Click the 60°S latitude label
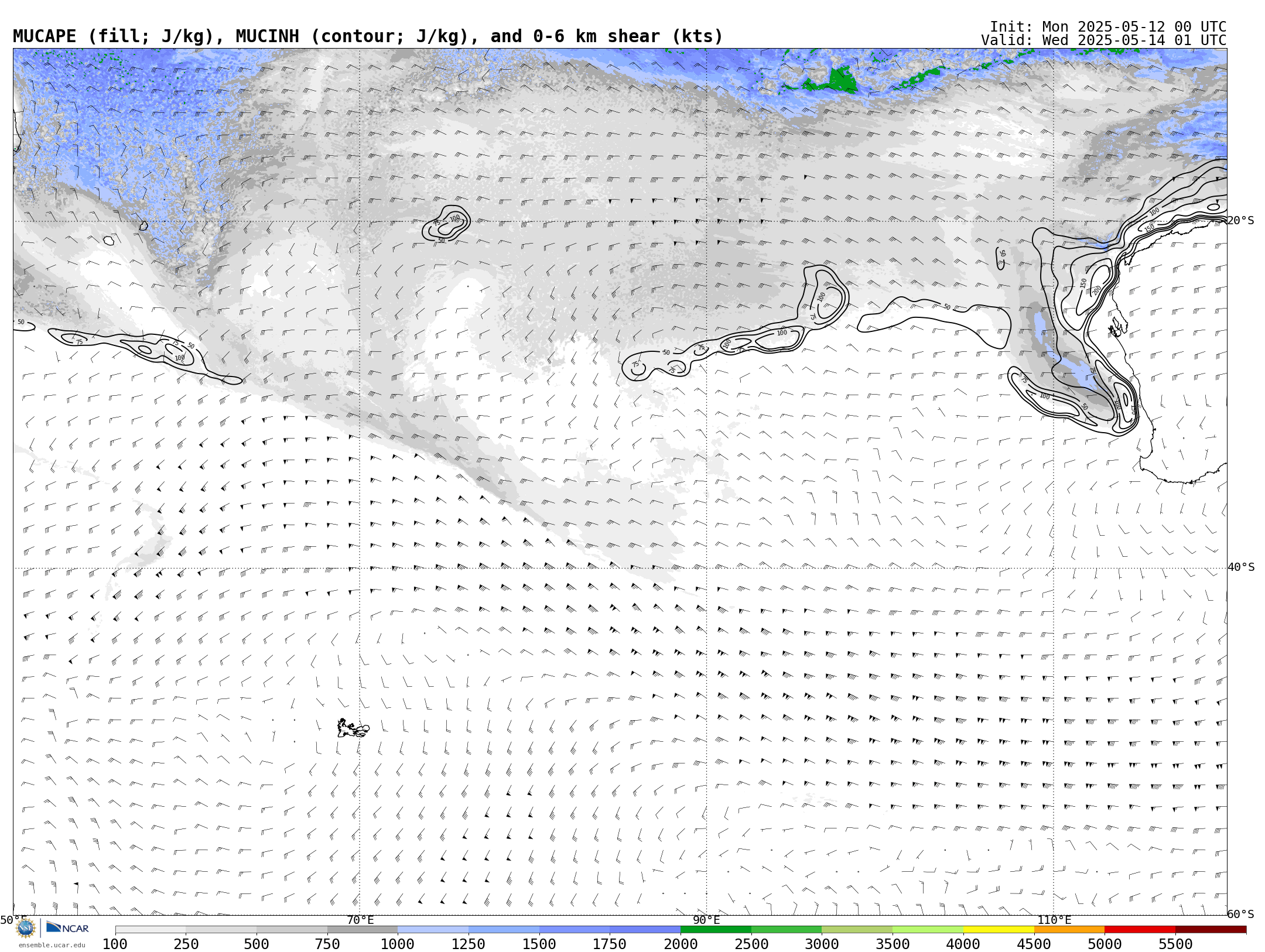Viewport: 1265px width, 952px height. point(1240,914)
